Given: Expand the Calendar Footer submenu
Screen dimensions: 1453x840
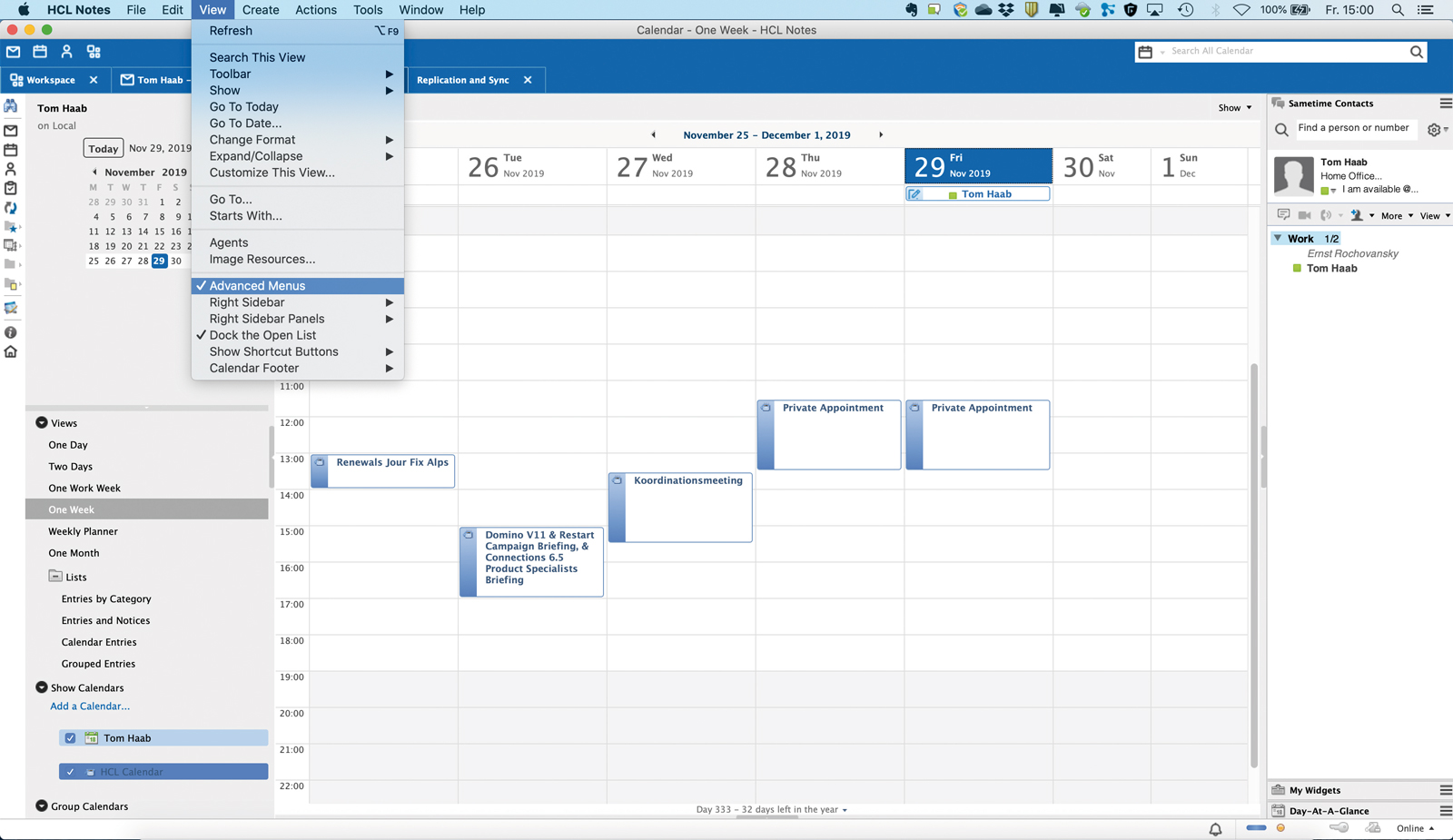Looking at the screenshot, I should coord(298,368).
